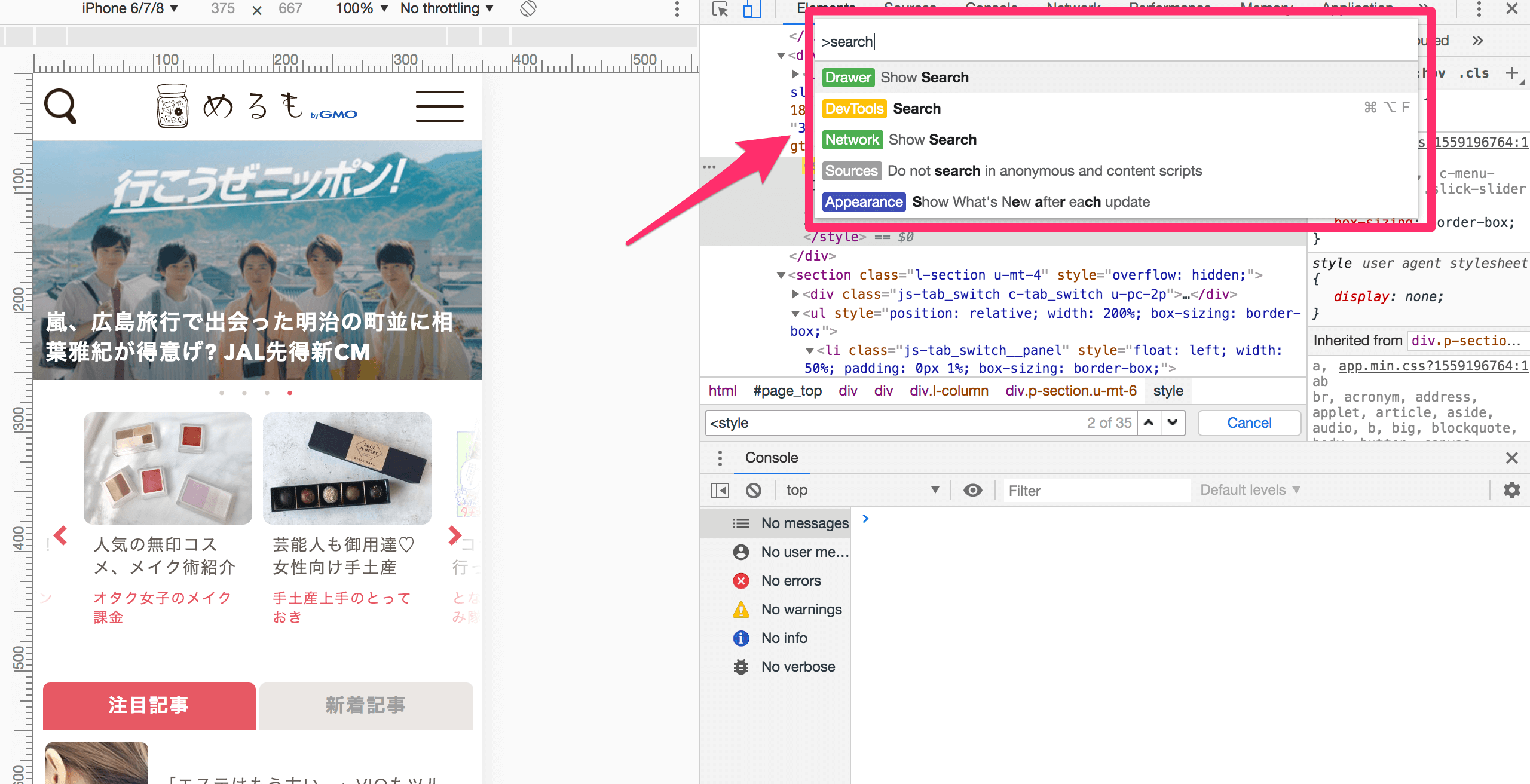Click the magnifier search icon on the webpage
Image resolution: width=1530 pixels, height=784 pixels.
(60, 106)
